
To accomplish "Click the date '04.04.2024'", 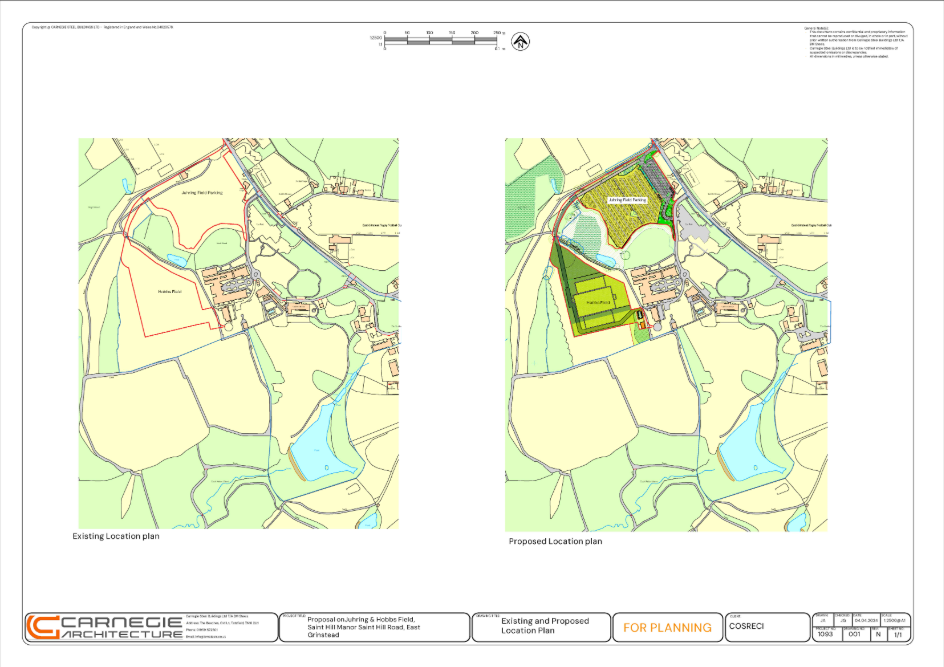I will [x=866, y=620].
